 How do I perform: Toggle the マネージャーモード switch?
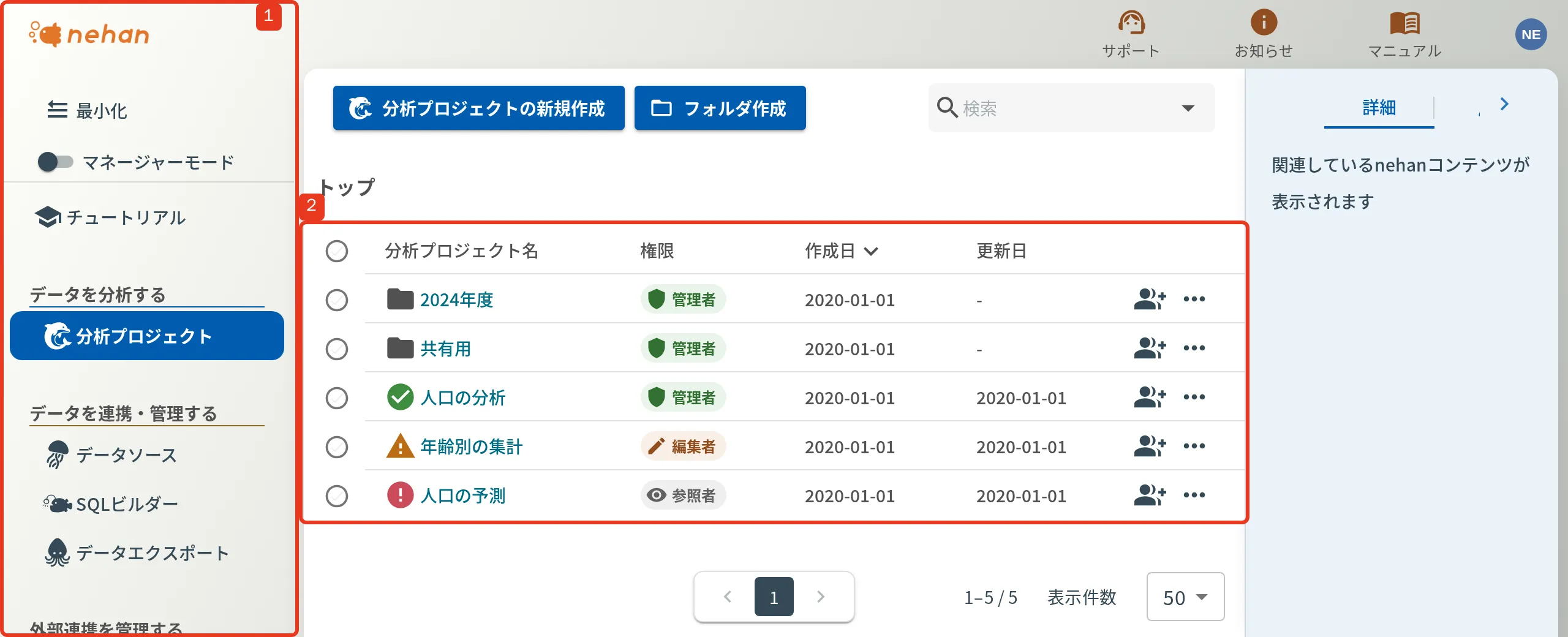point(55,162)
